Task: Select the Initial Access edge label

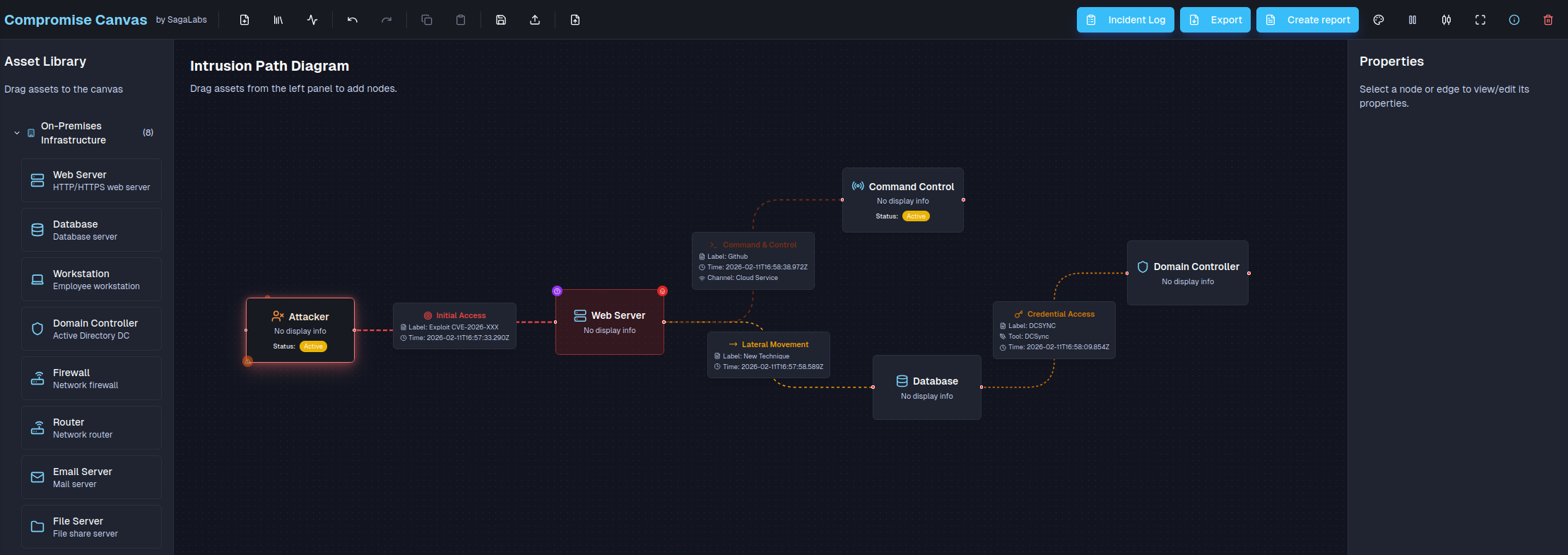Action: (x=454, y=326)
